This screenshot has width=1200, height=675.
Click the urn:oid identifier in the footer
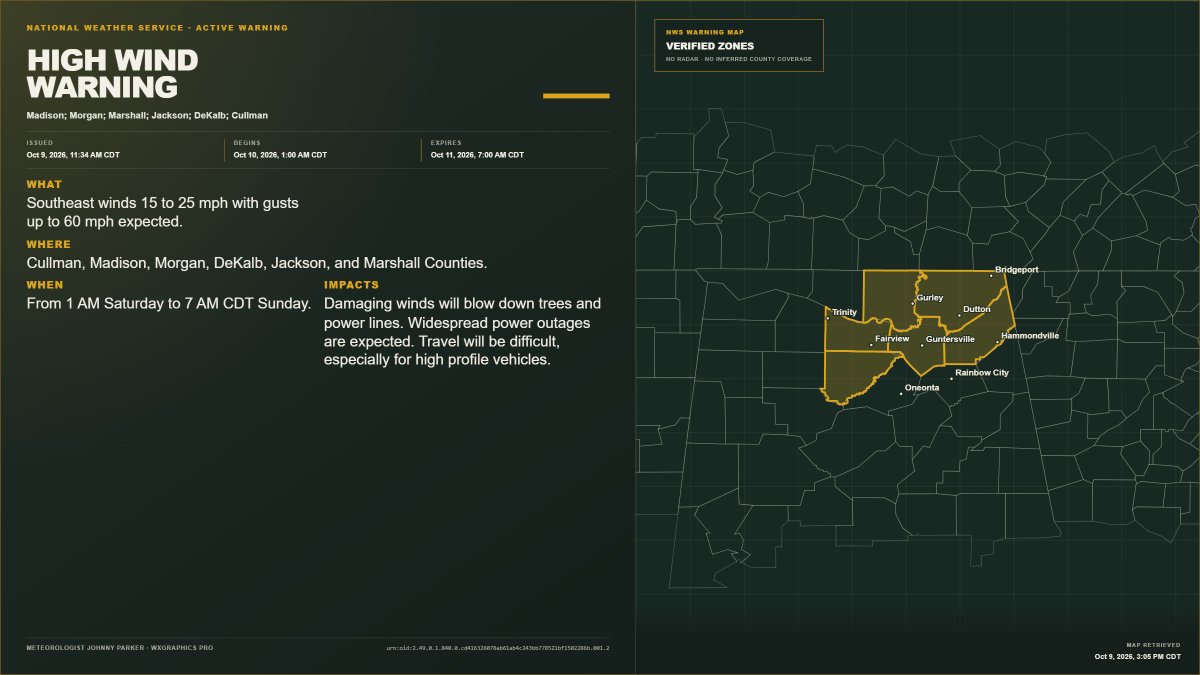coord(498,648)
